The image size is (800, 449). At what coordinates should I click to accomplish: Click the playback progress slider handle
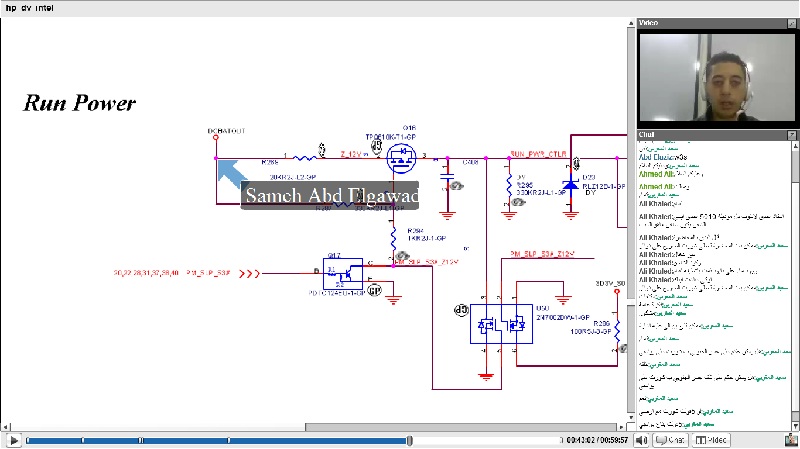[409, 440]
